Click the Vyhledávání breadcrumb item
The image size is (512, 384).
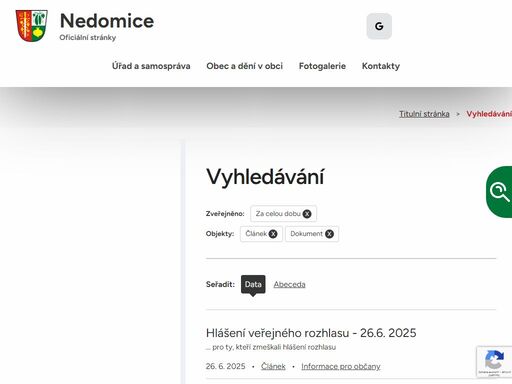489,114
